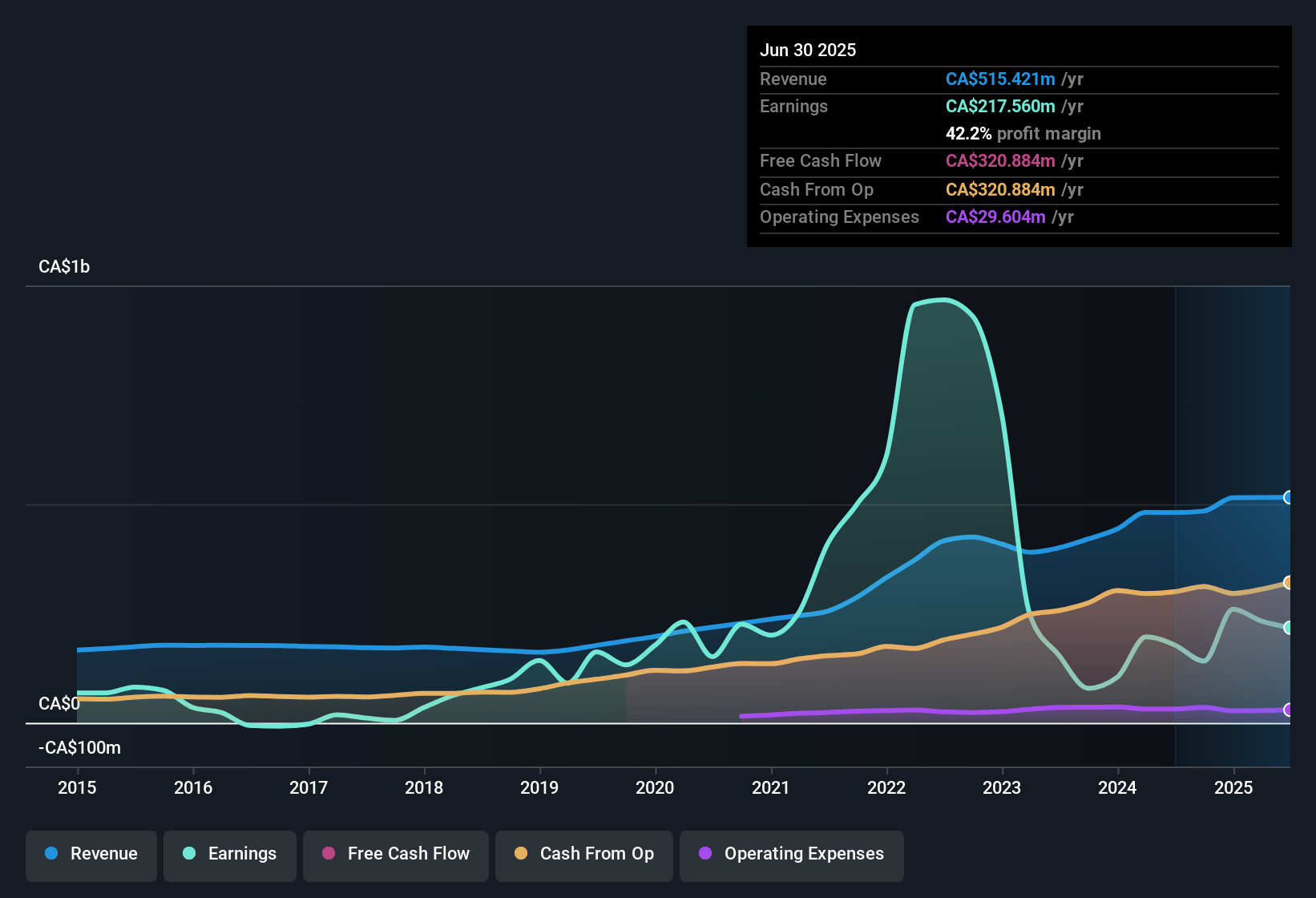Screen dimensions: 1316x898
Task: Toggle the Revenue legend button
Action: point(91,856)
